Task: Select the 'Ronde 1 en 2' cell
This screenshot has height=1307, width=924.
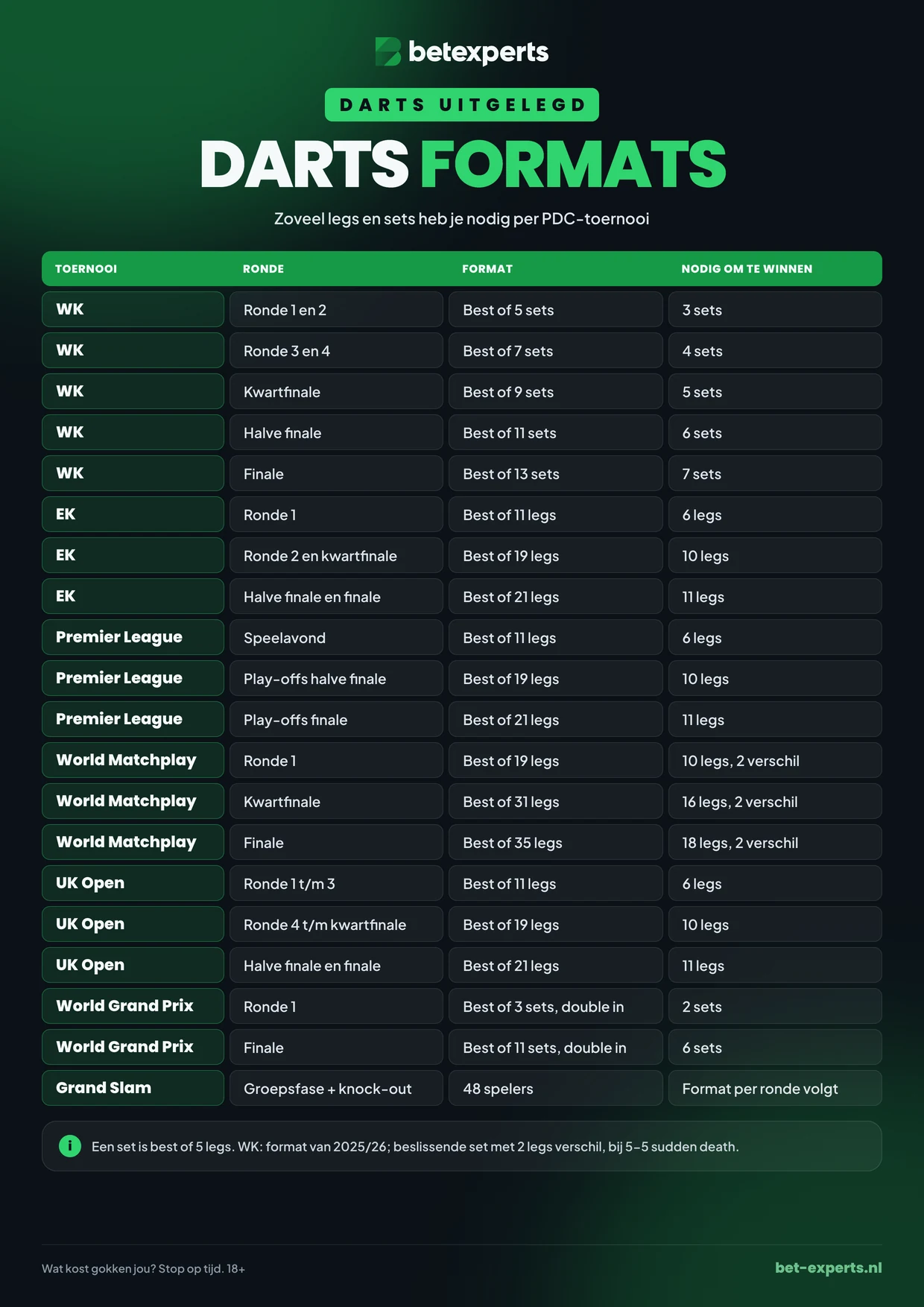Action: (336, 309)
